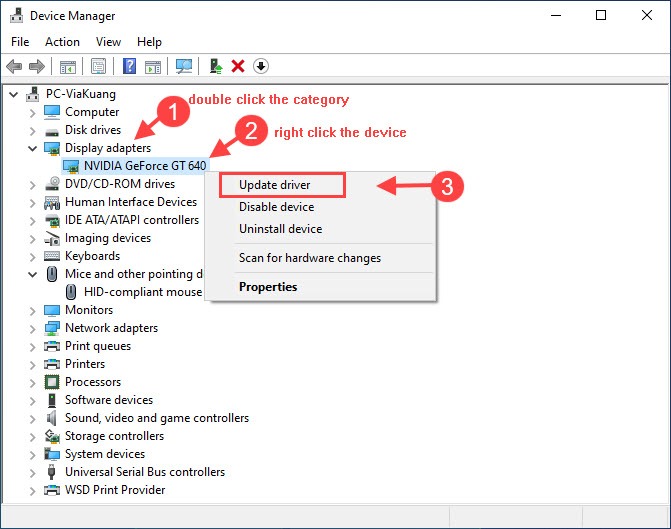Click the Network adapters category icon
Screen dimensions: 671x529
click(x=52, y=328)
